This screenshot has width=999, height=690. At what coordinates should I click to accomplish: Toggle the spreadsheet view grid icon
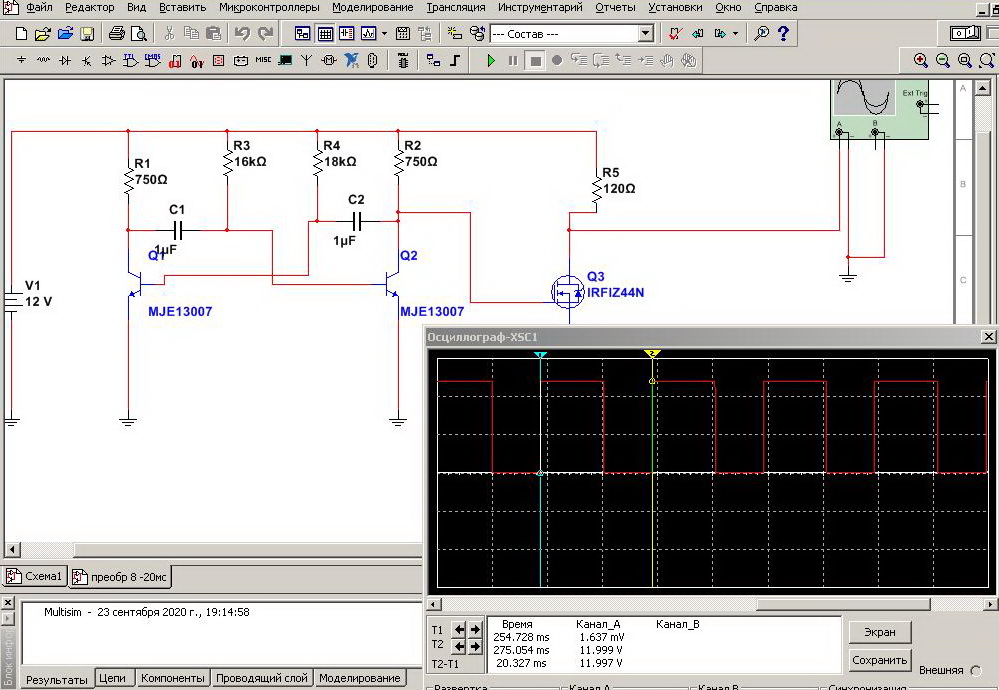[x=325, y=34]
